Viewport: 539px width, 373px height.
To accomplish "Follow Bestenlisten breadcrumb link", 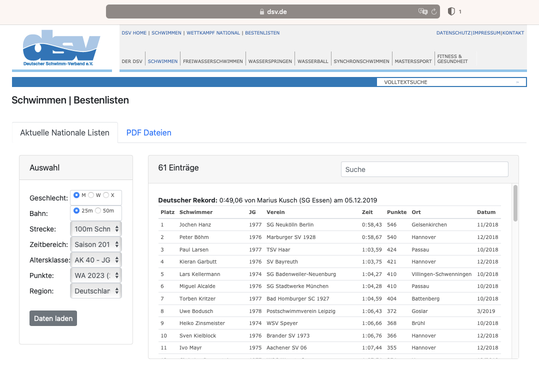I will (262, 33).
